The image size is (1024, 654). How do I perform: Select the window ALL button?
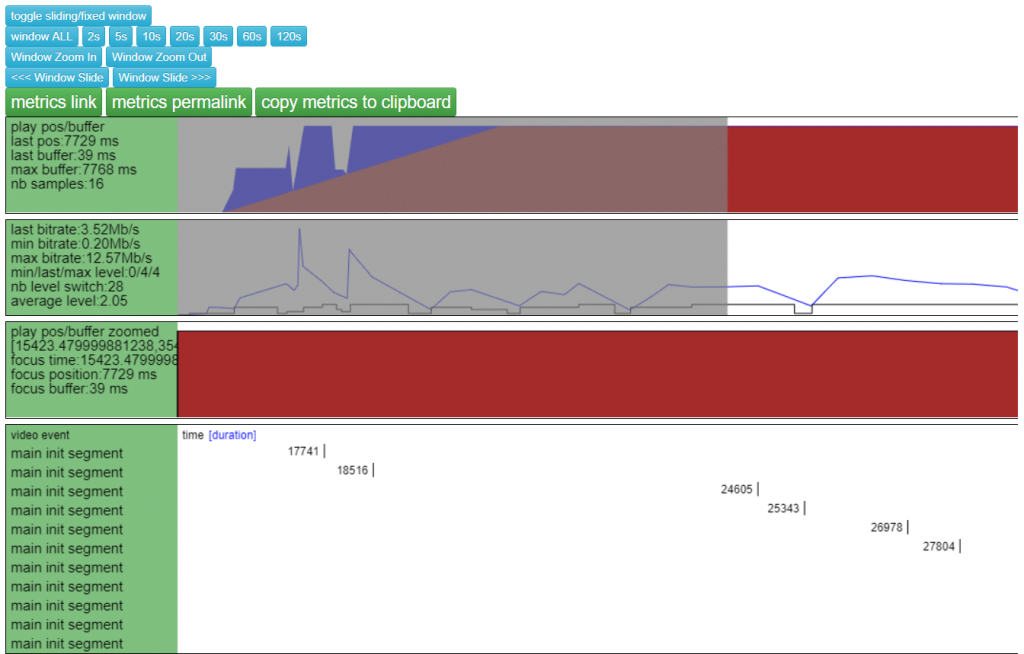(x=41, y=37)
